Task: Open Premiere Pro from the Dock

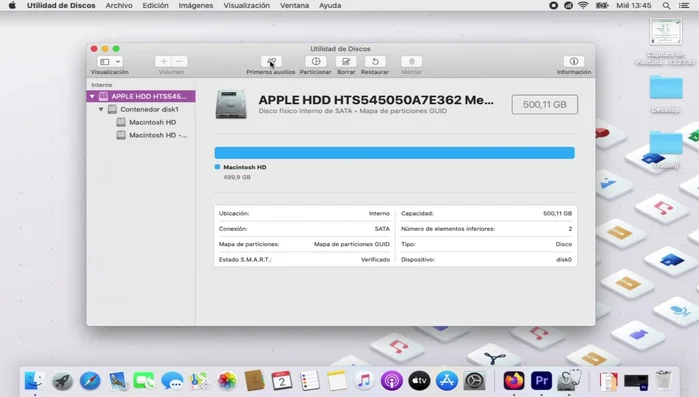Action: (541, 381)
